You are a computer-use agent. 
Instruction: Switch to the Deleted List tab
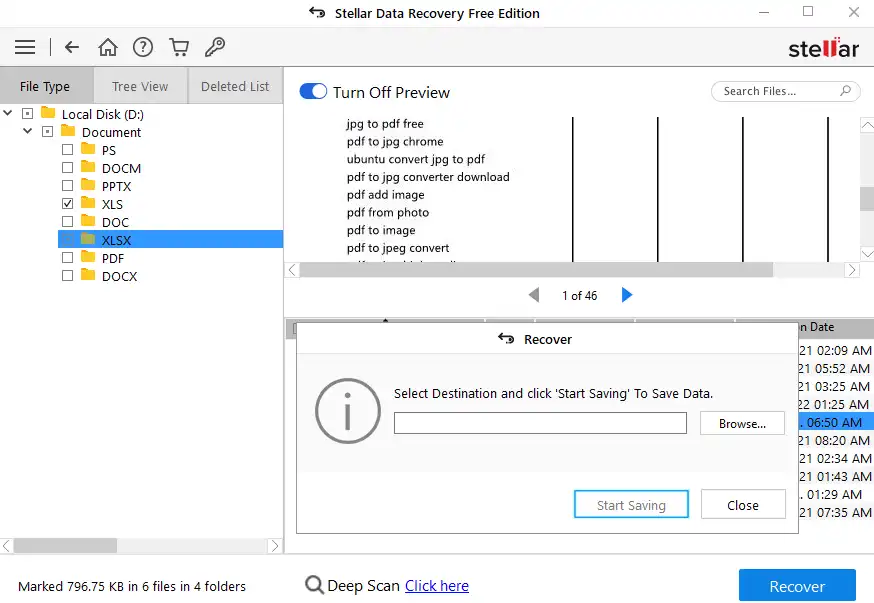[x=235, y=85]
